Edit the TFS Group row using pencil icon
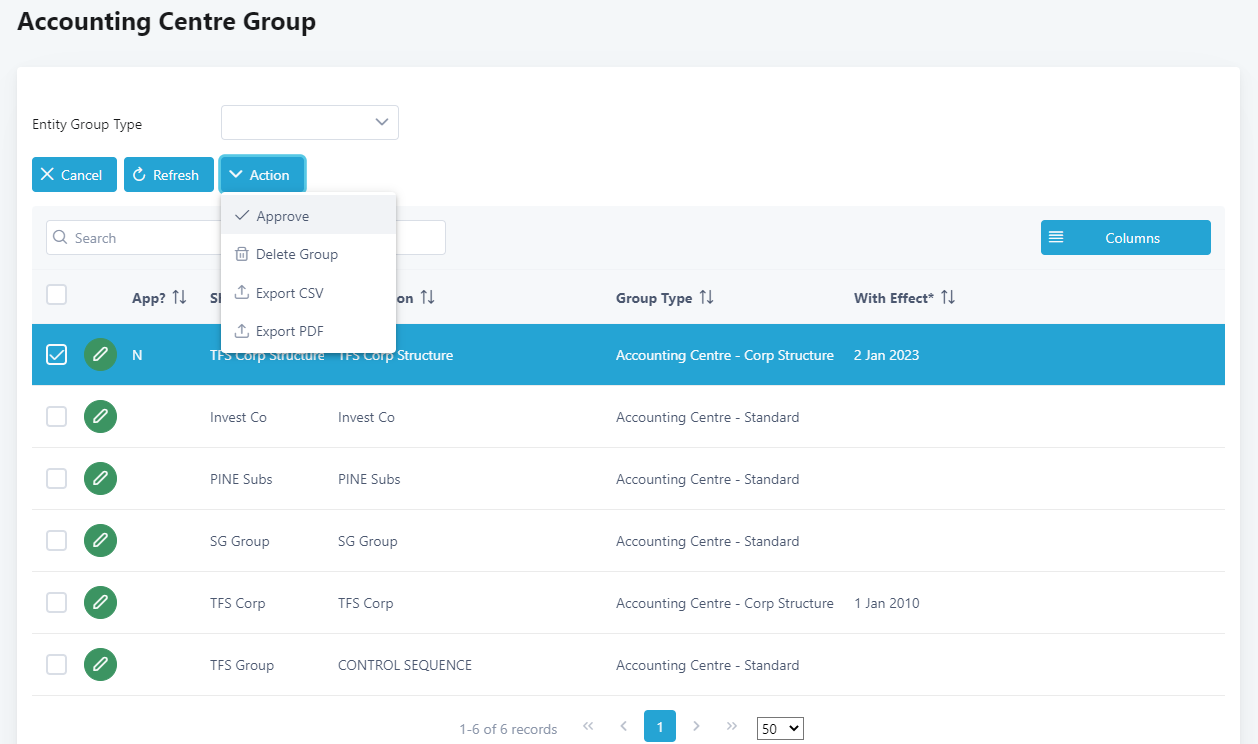The height and width of the screenshot is (744, 1258). pos(100,665)
